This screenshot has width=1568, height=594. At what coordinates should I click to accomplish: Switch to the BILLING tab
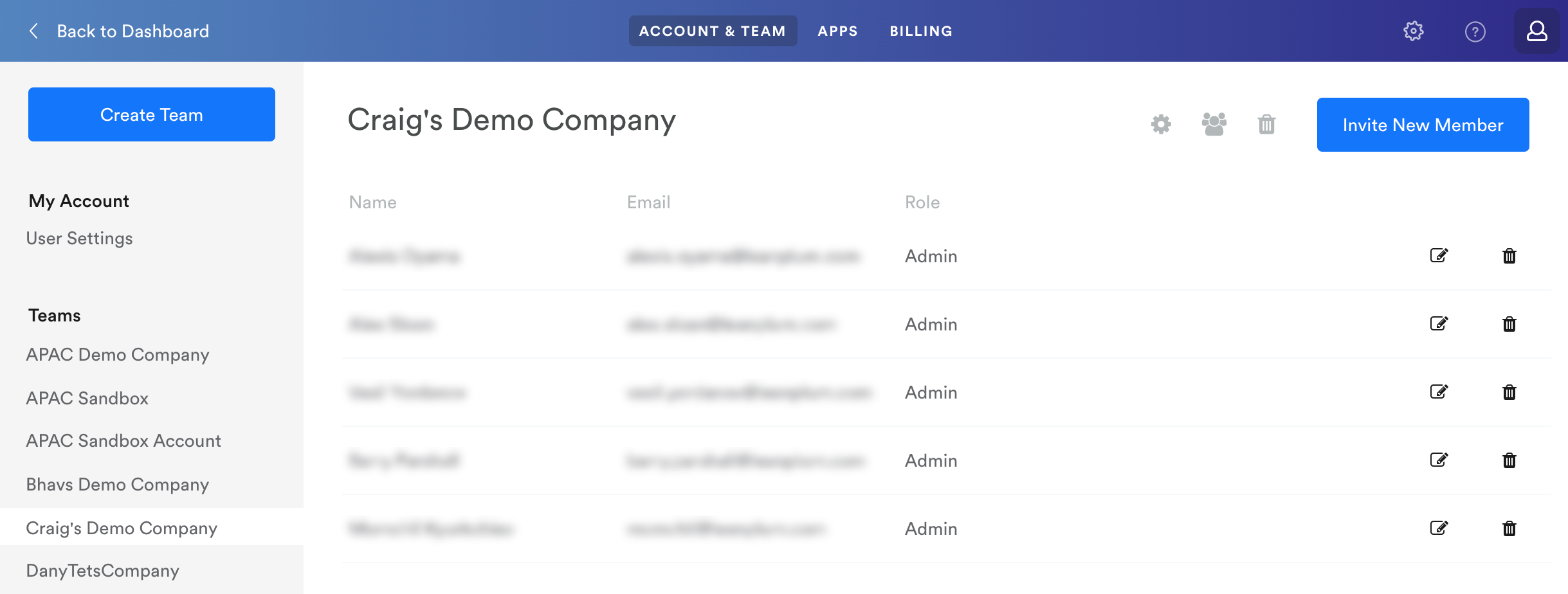(921, 31)
